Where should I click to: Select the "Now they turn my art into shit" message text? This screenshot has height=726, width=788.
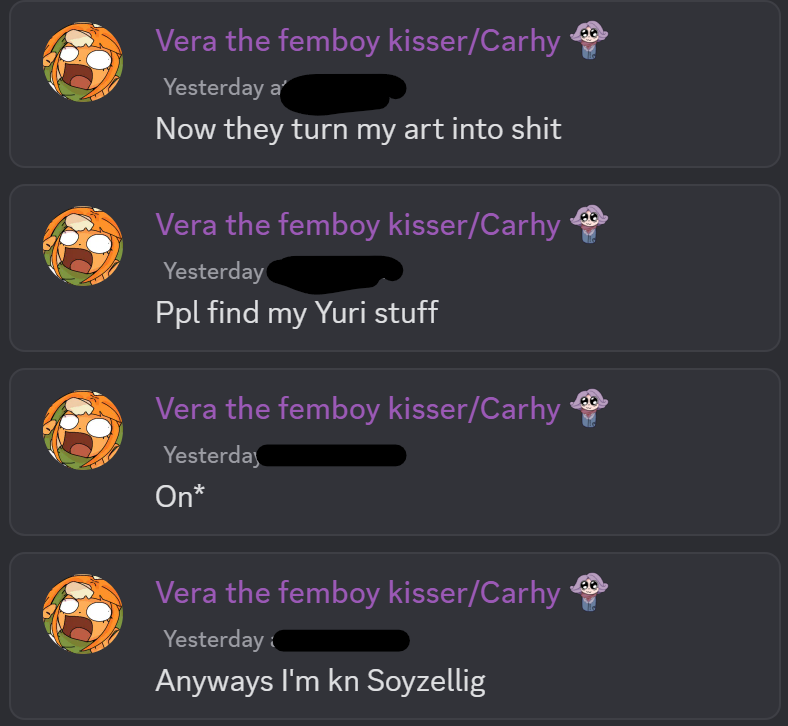pos(358,129)
